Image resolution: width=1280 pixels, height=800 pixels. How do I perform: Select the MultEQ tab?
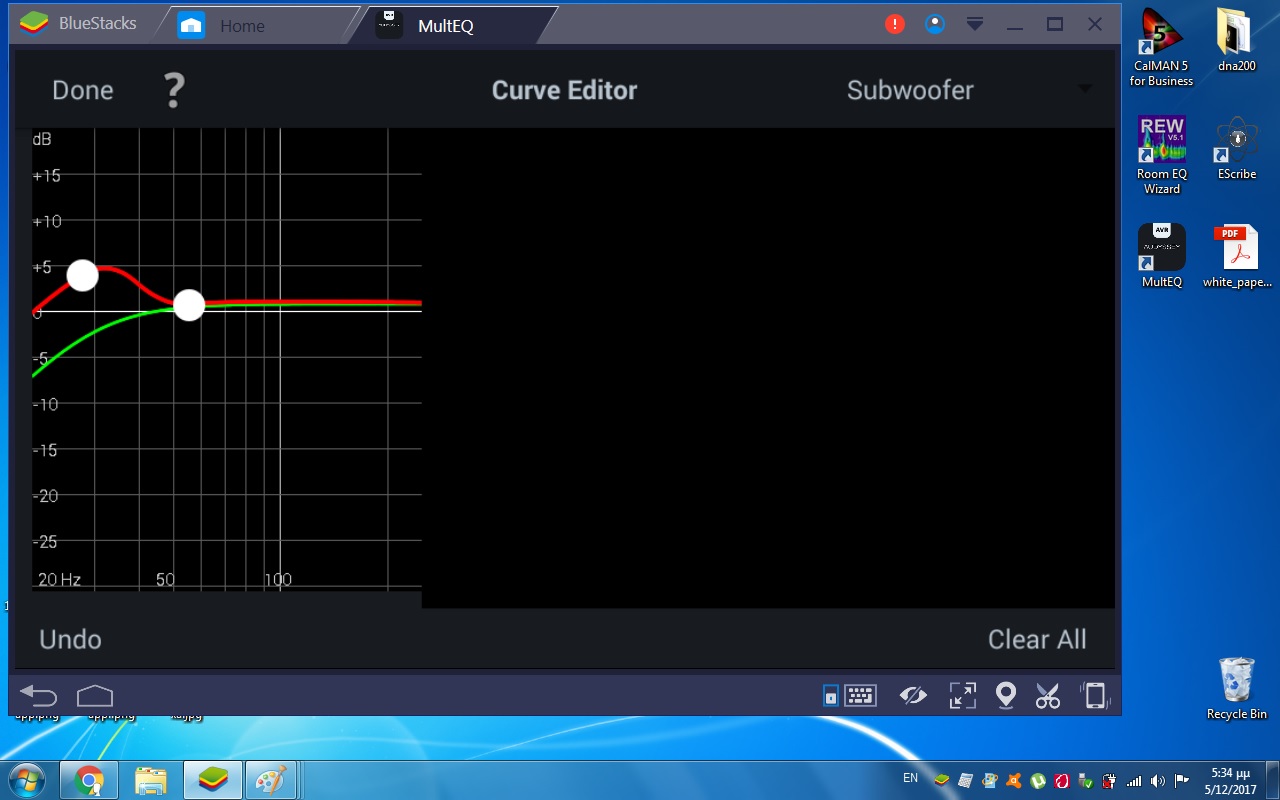point(445,26)
